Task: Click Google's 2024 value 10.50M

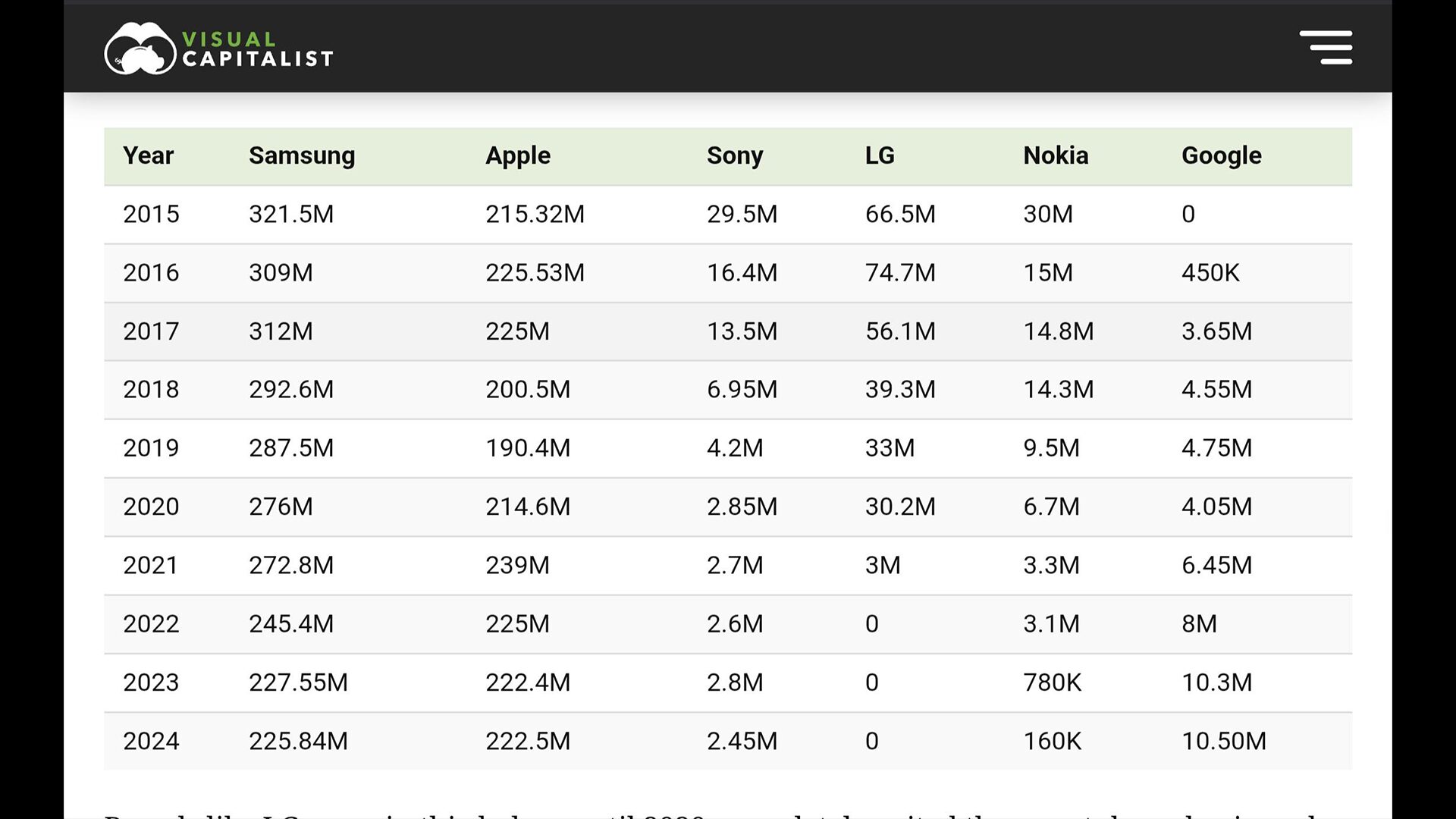Action: click(x=1224, y=741)
